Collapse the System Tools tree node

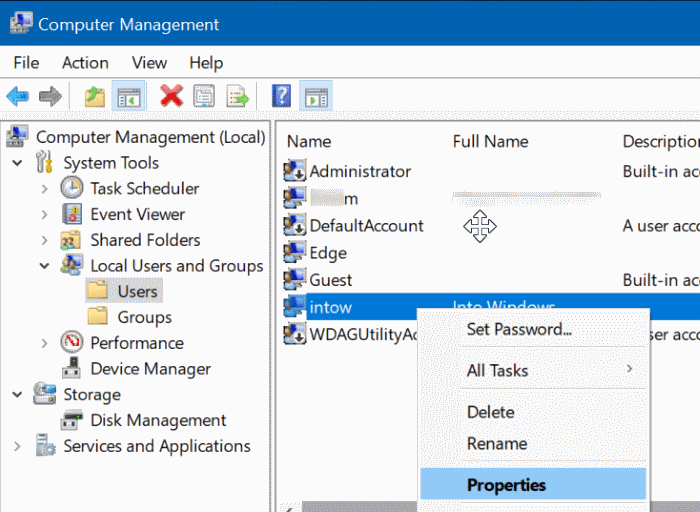[17, 163]
